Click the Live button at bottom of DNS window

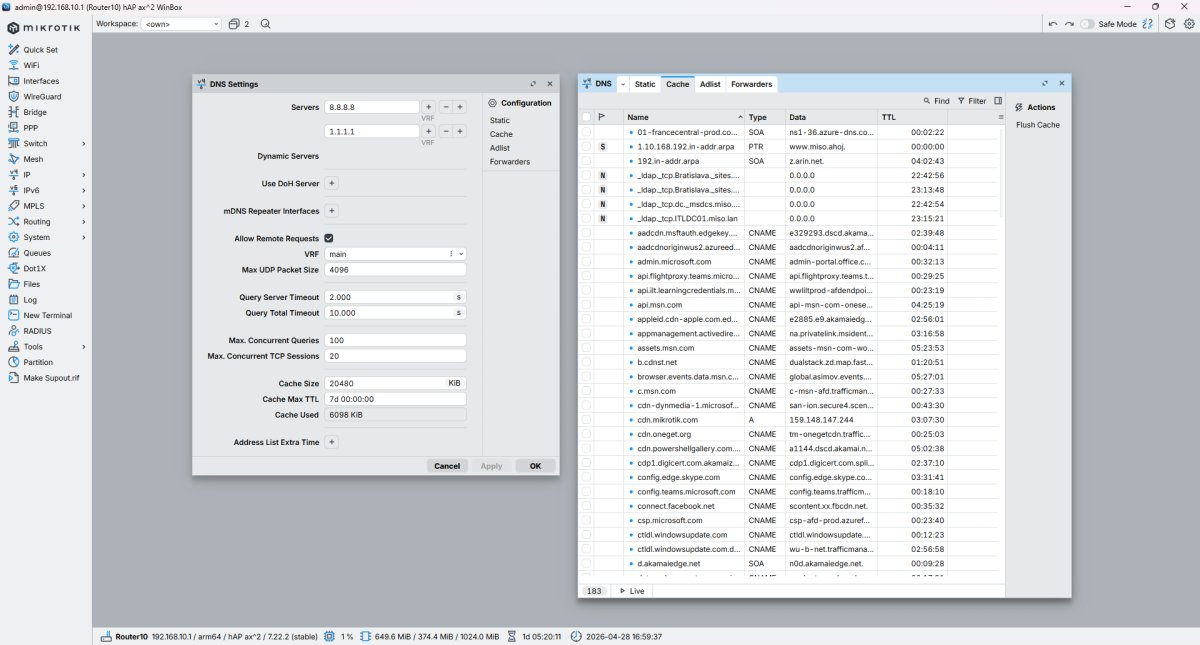(631, 591)
